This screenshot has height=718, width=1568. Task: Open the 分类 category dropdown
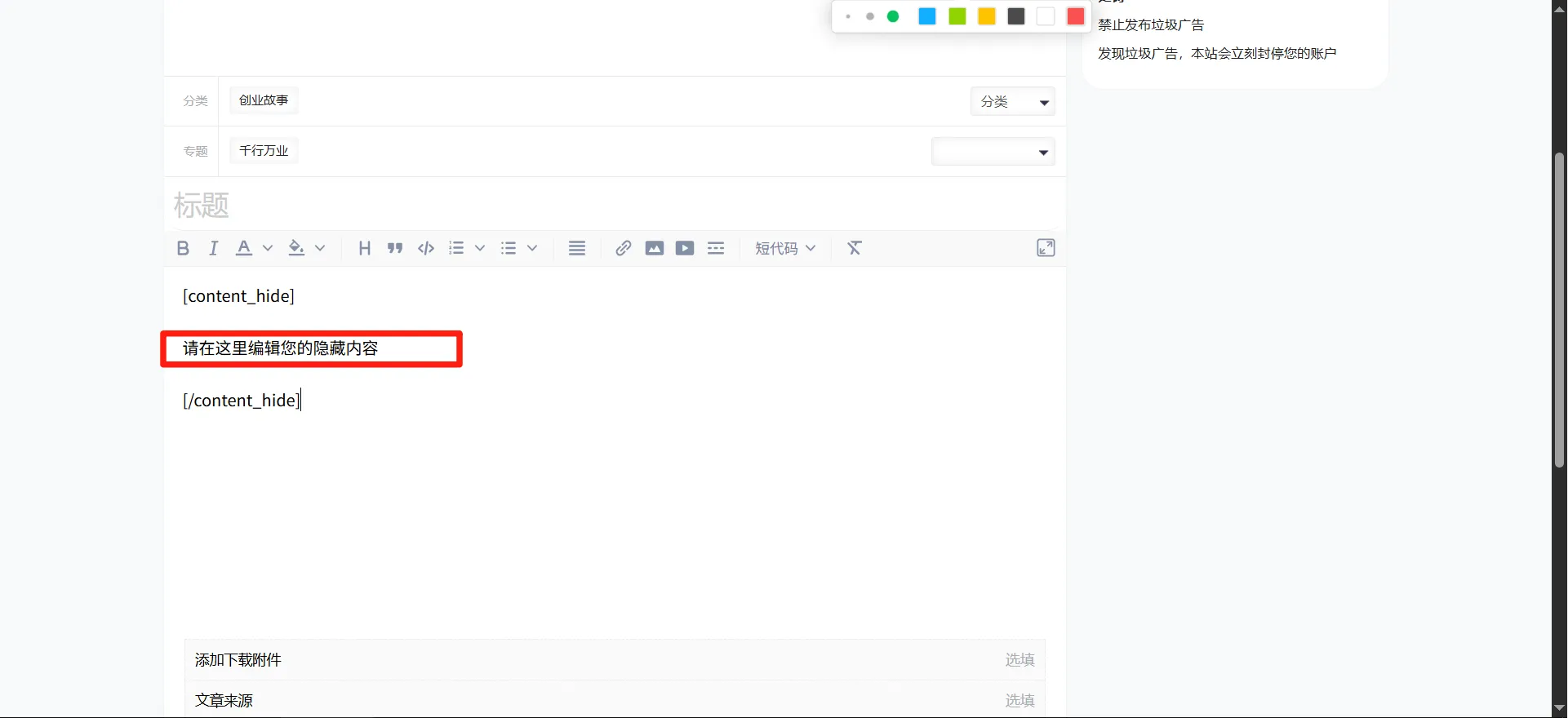(1013, 101)
